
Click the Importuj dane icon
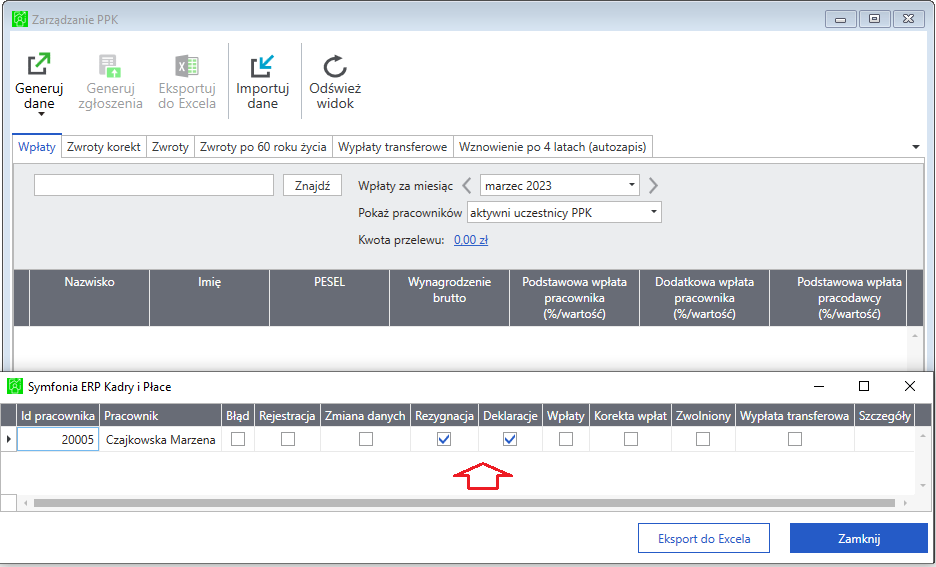(262, 66)
